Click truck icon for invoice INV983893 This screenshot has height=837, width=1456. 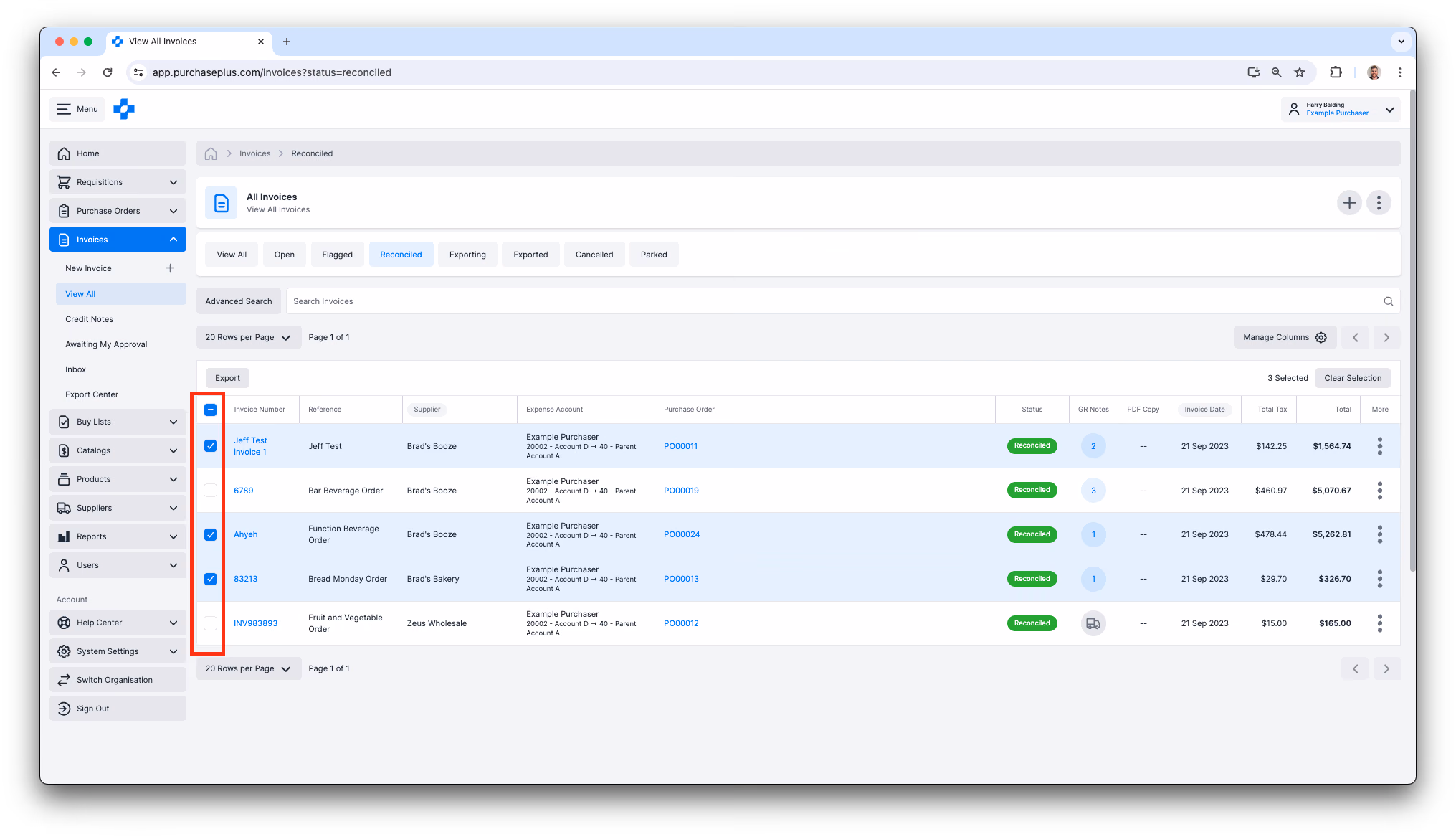tap(1093, 623)
